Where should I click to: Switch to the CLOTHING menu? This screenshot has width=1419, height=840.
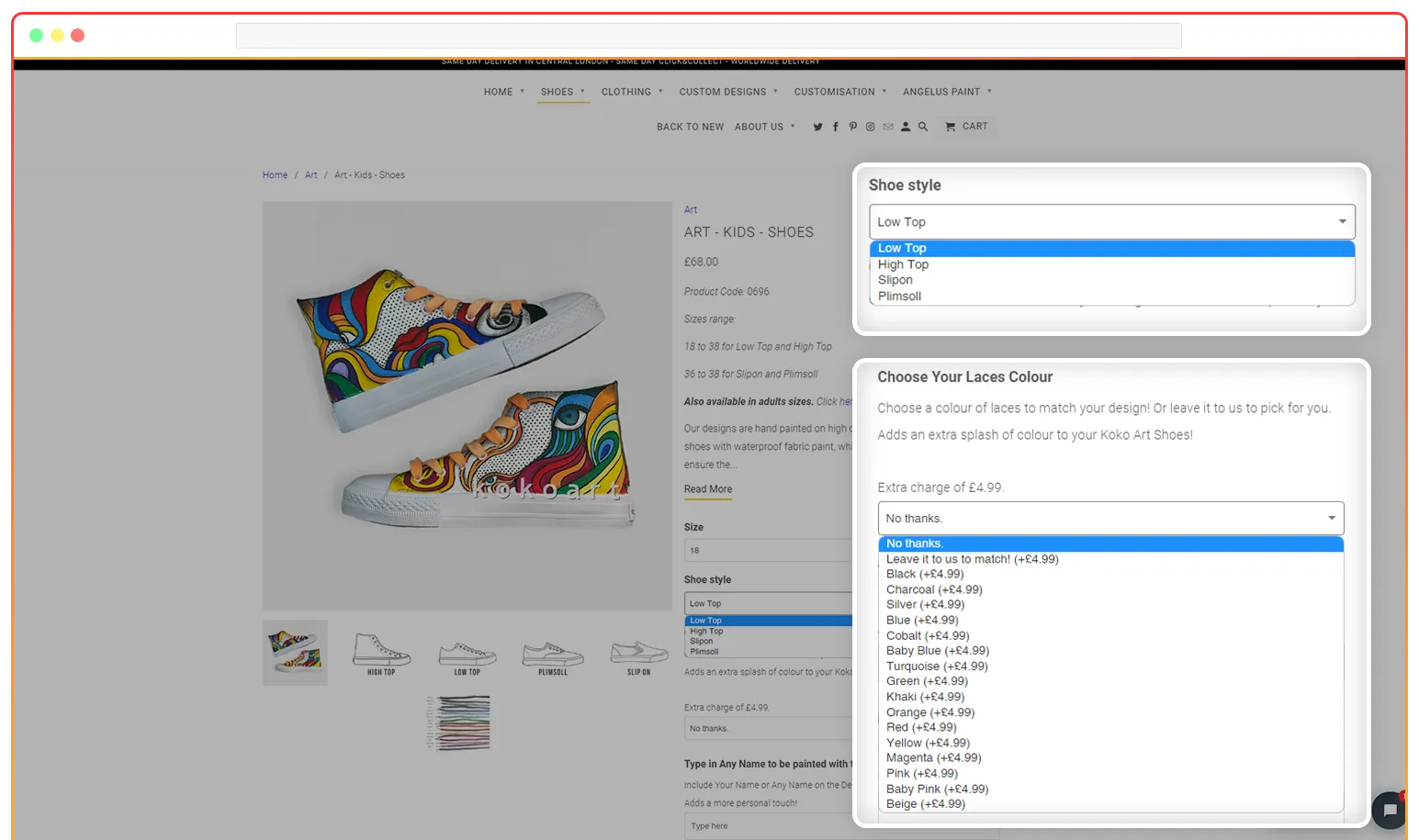[x=626, y=92]
